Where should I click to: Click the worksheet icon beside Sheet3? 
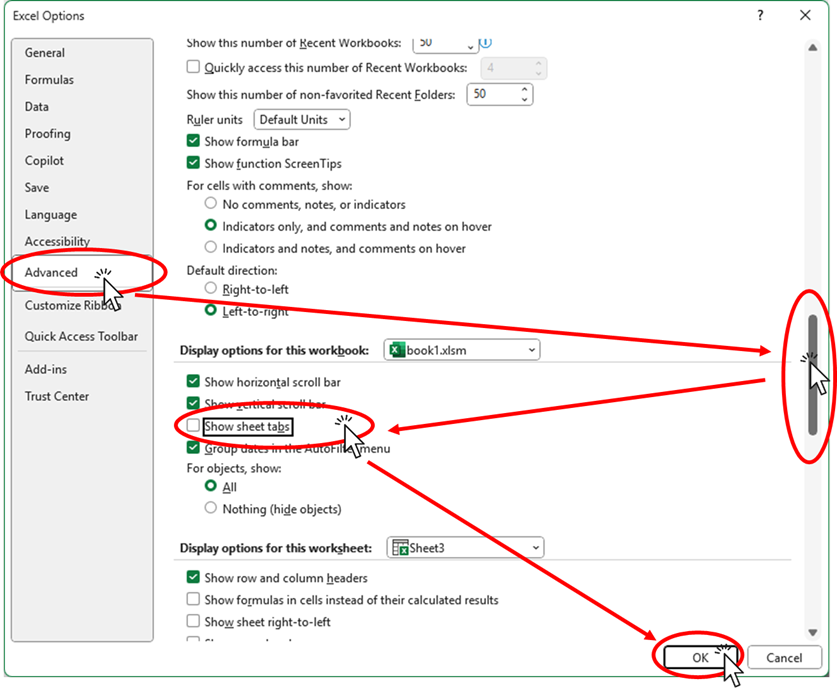pos(400,548)
